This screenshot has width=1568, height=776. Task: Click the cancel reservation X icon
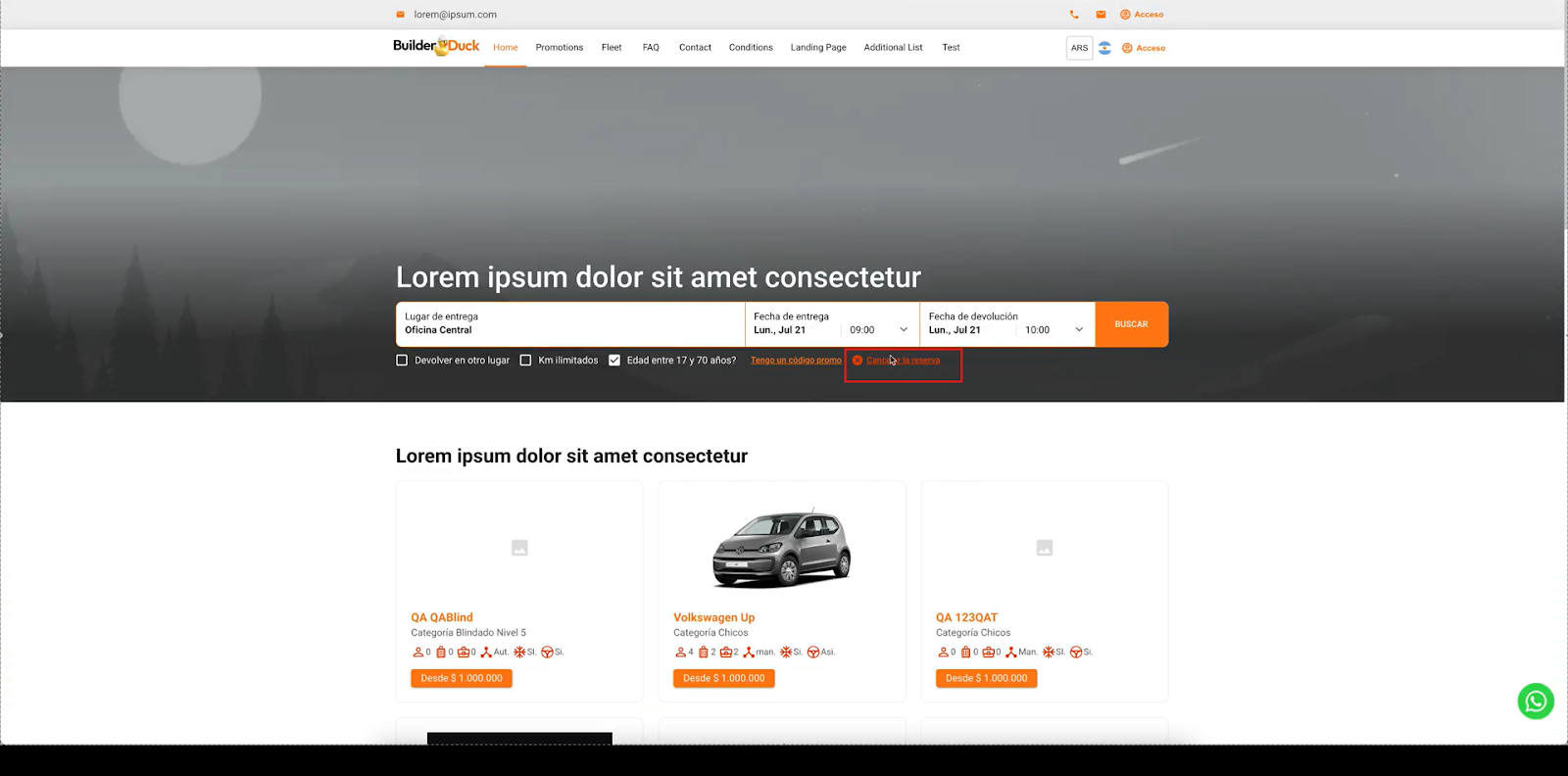click(x=857, y=361)
